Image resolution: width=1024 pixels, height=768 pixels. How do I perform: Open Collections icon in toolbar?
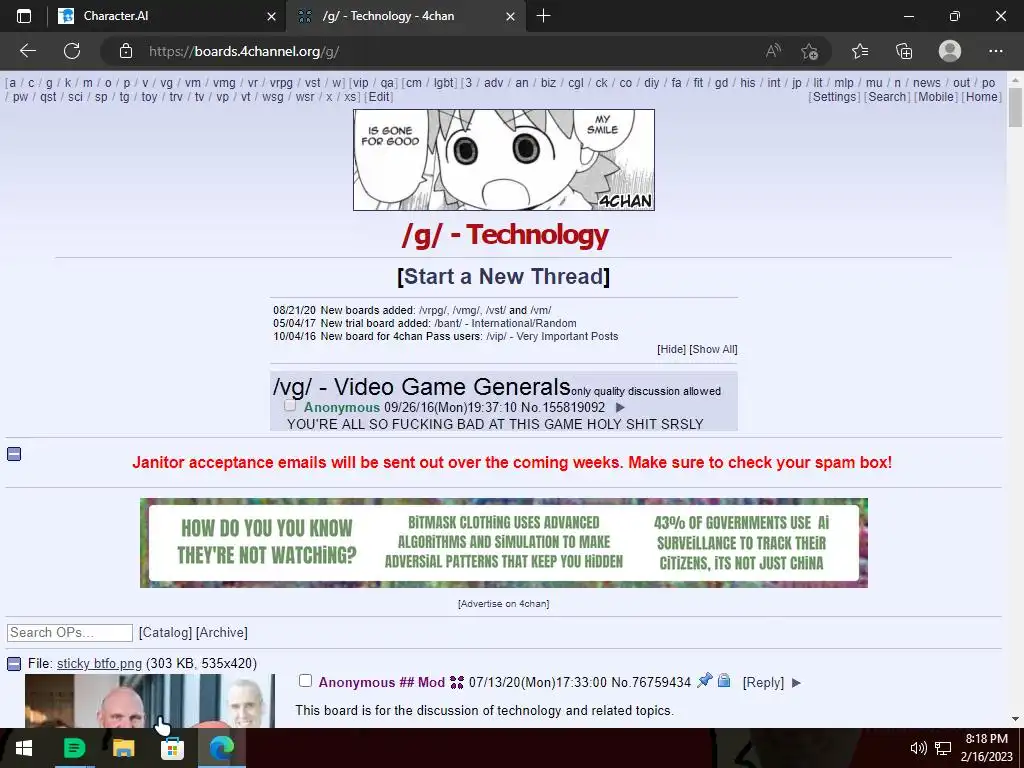(x=904, y=51)
